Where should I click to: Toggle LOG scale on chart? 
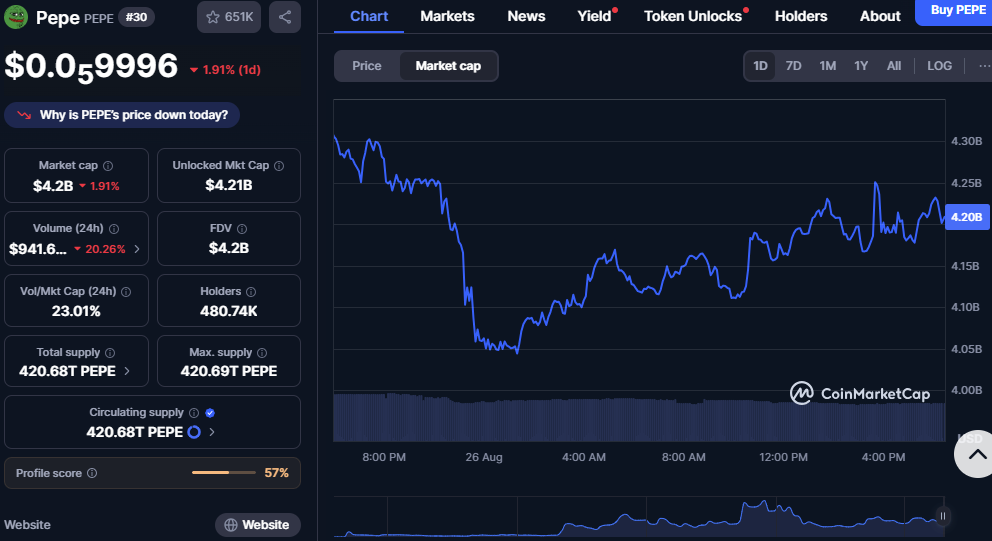pyautogui.click(x=939, y=66)
